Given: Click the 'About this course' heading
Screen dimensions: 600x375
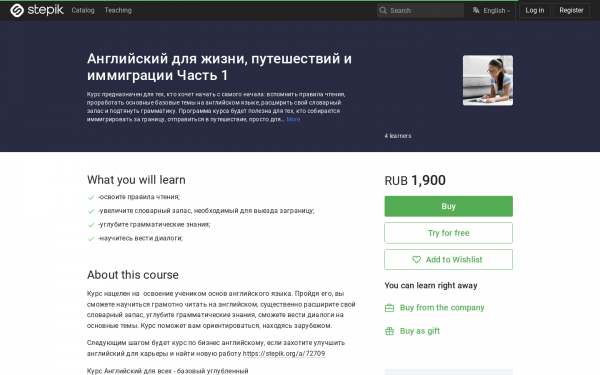Looking at the screenshot, I should (x=132, y=275).
